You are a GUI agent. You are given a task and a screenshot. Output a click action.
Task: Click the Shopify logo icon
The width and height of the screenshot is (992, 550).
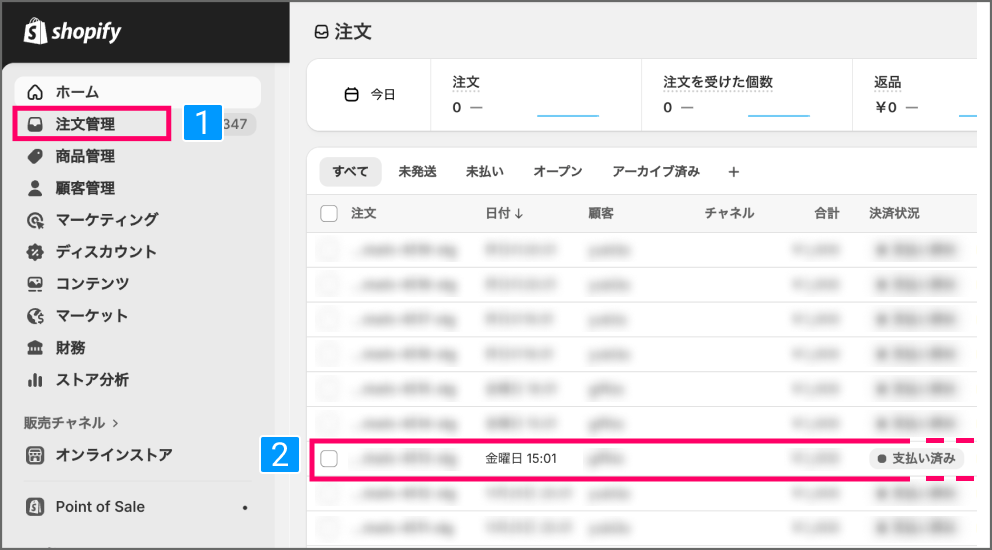coord(36,32)
